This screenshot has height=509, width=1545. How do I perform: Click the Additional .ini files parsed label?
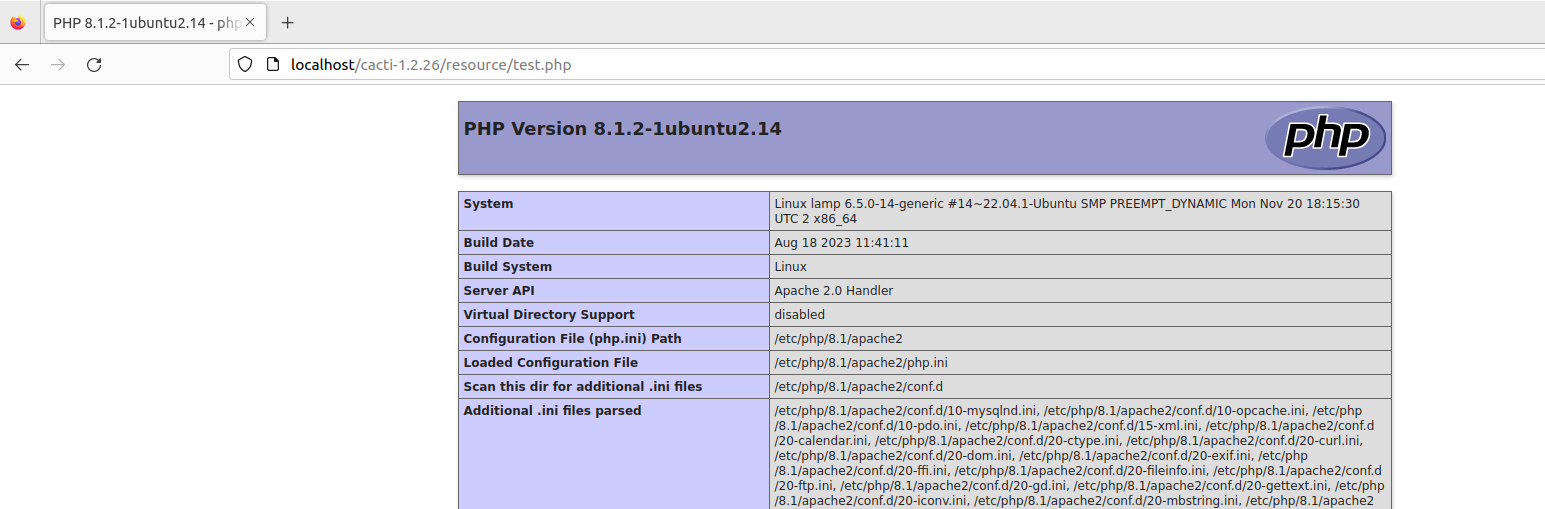tap(553, 411)
